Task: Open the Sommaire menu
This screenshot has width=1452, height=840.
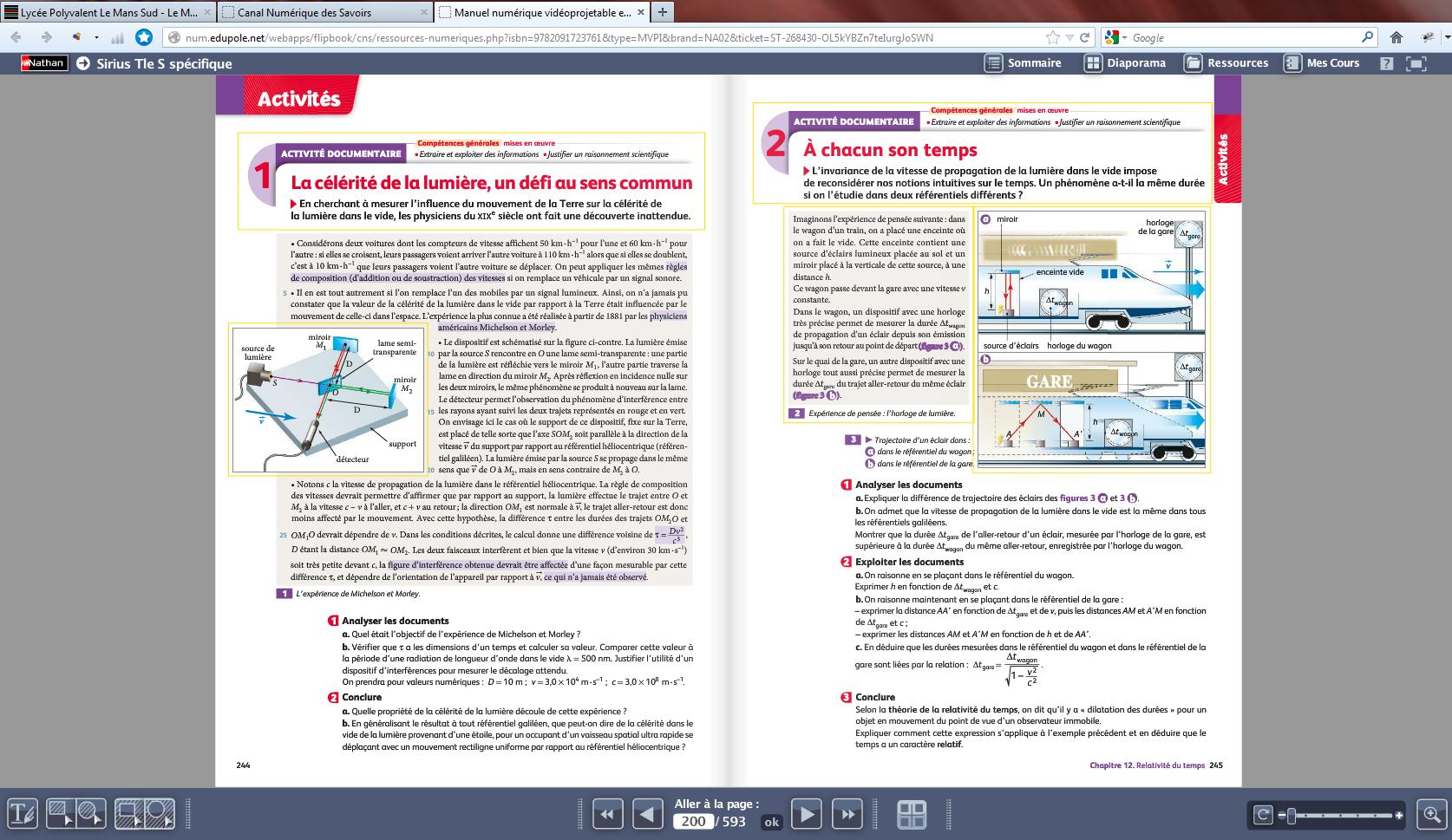Action: [x=1024, y=63]
